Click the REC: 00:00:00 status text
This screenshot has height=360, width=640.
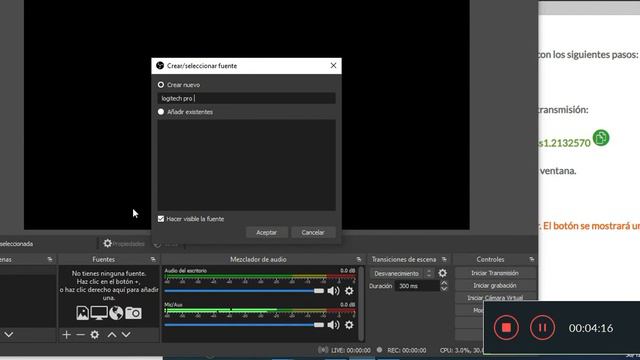click(407, 350)
